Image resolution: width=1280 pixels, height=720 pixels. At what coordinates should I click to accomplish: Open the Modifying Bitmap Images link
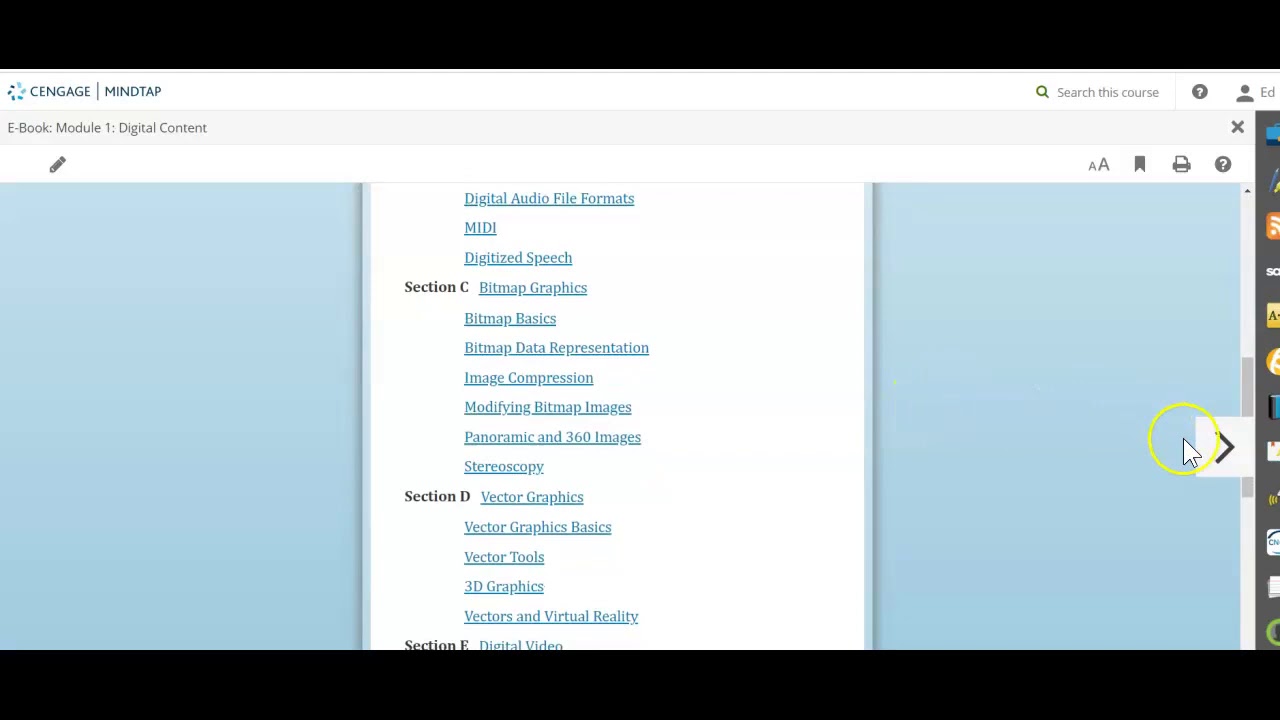(x=547, y=407)
